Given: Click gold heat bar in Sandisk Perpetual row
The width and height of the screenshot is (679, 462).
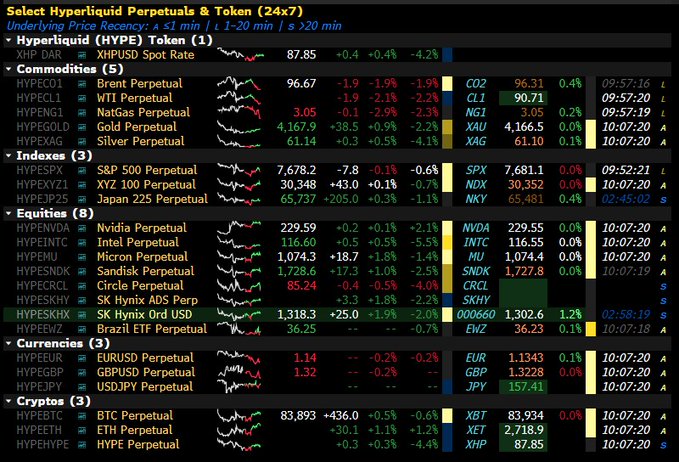Looking at the screenshot, I should point(447,271).
